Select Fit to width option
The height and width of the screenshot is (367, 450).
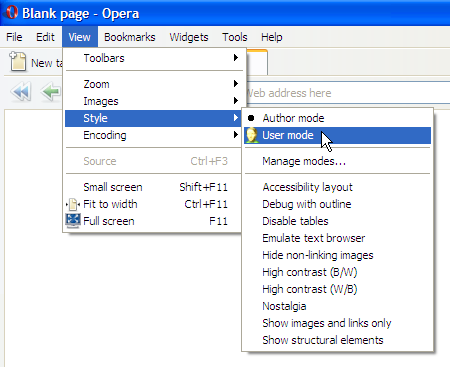click(153, 204)
